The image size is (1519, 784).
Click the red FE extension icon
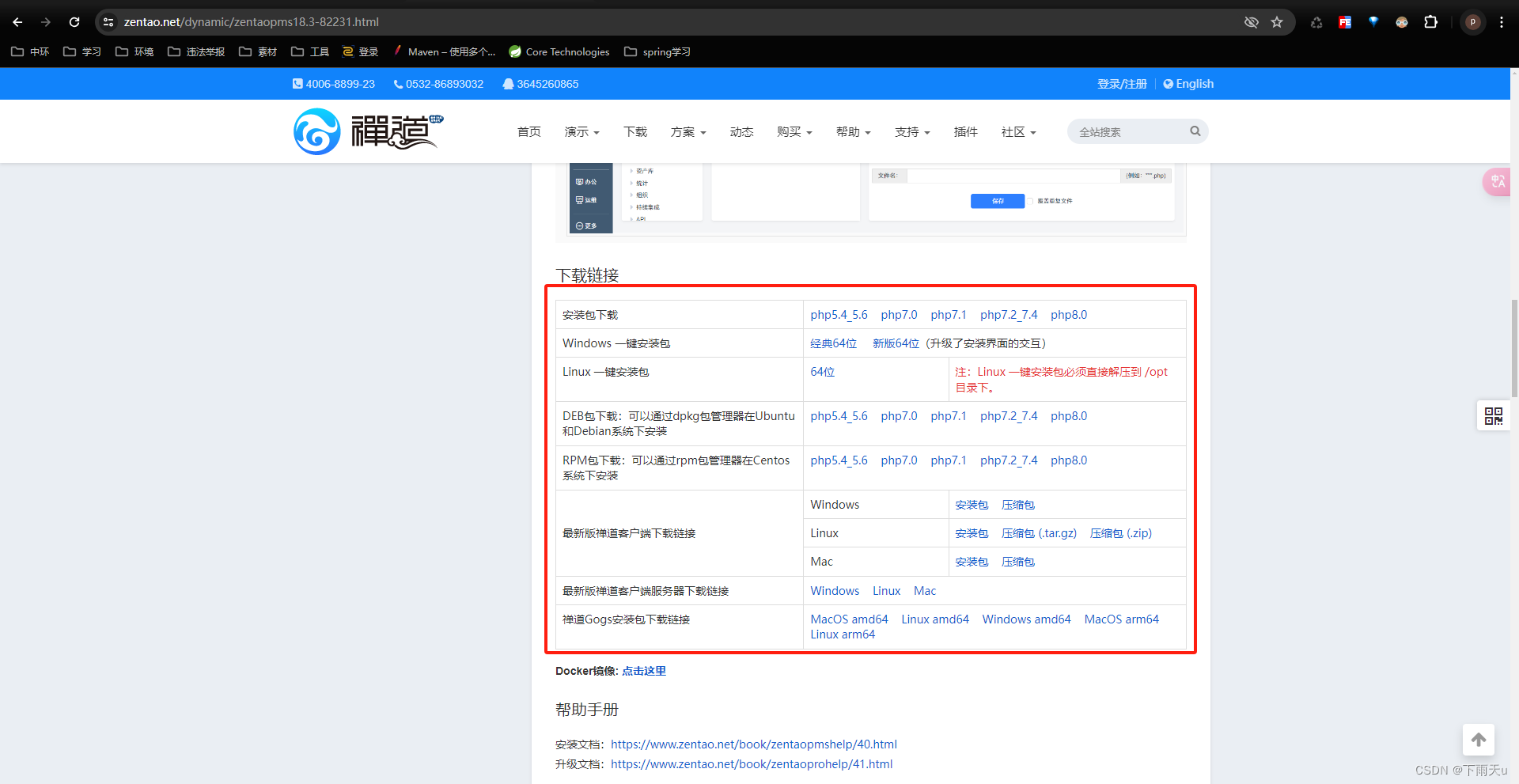(1345, 22)
